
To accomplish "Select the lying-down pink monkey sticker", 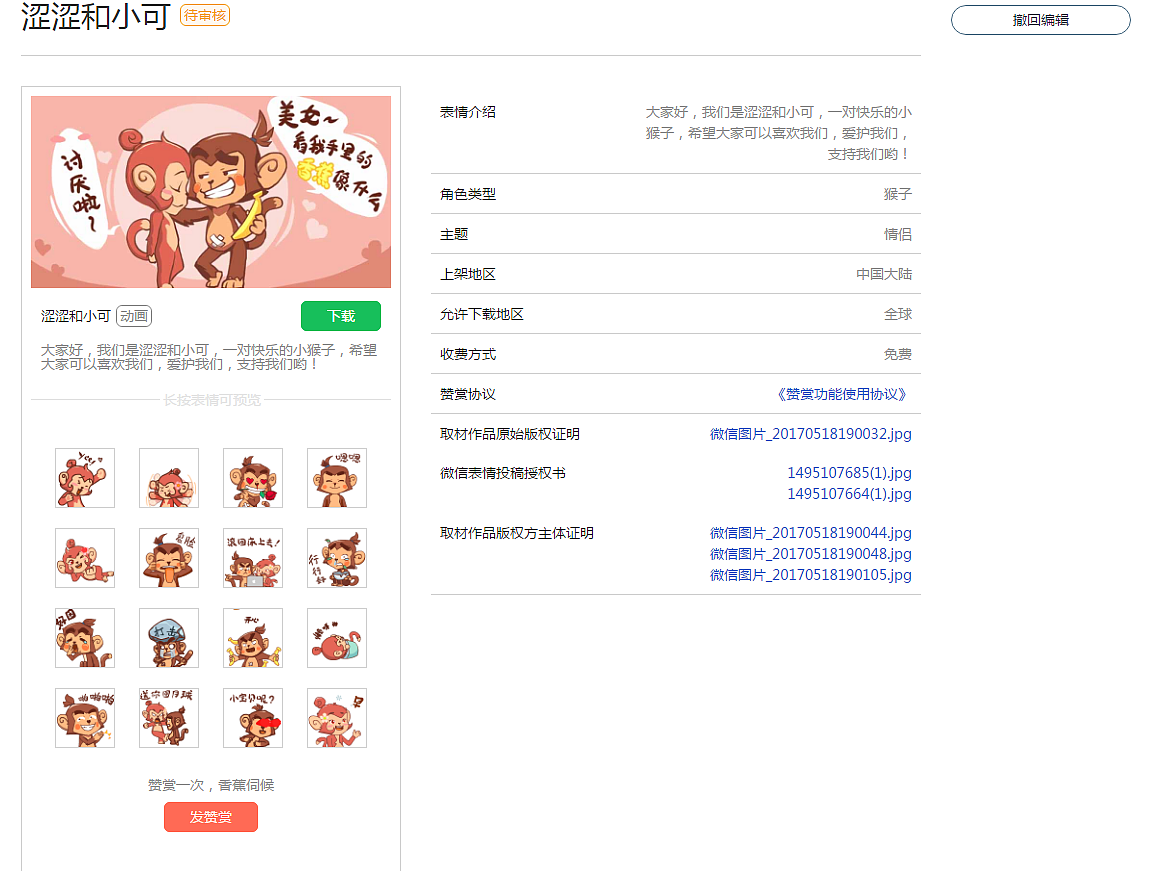I will point(85,558).
